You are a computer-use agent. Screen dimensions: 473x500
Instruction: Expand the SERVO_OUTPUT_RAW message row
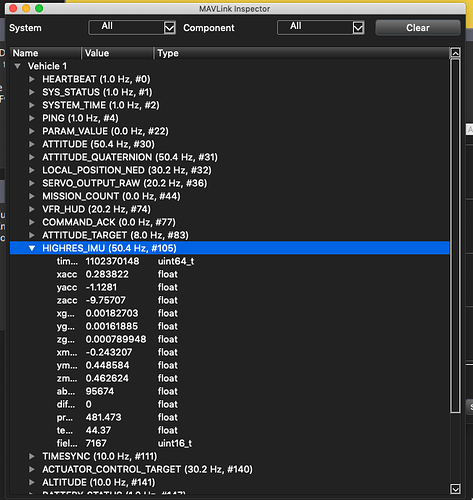32,183
